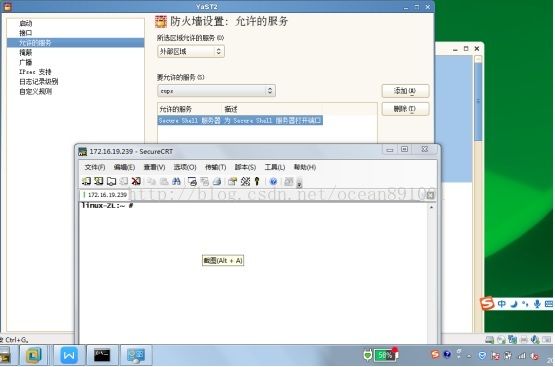
Task: Open 帮助(H) menu in SecureCRT
Action: 305,167
